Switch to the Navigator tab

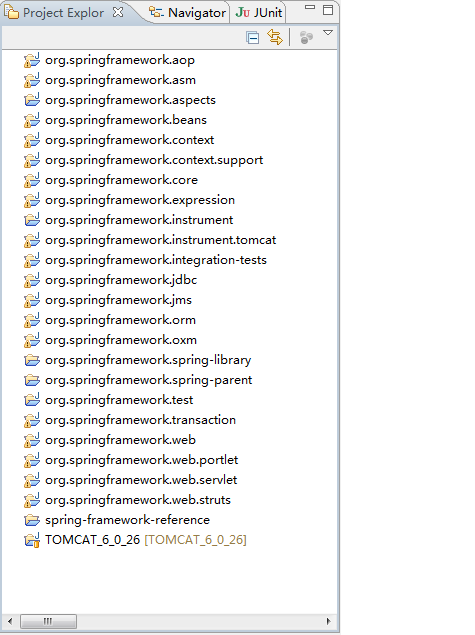coord(187,13)
